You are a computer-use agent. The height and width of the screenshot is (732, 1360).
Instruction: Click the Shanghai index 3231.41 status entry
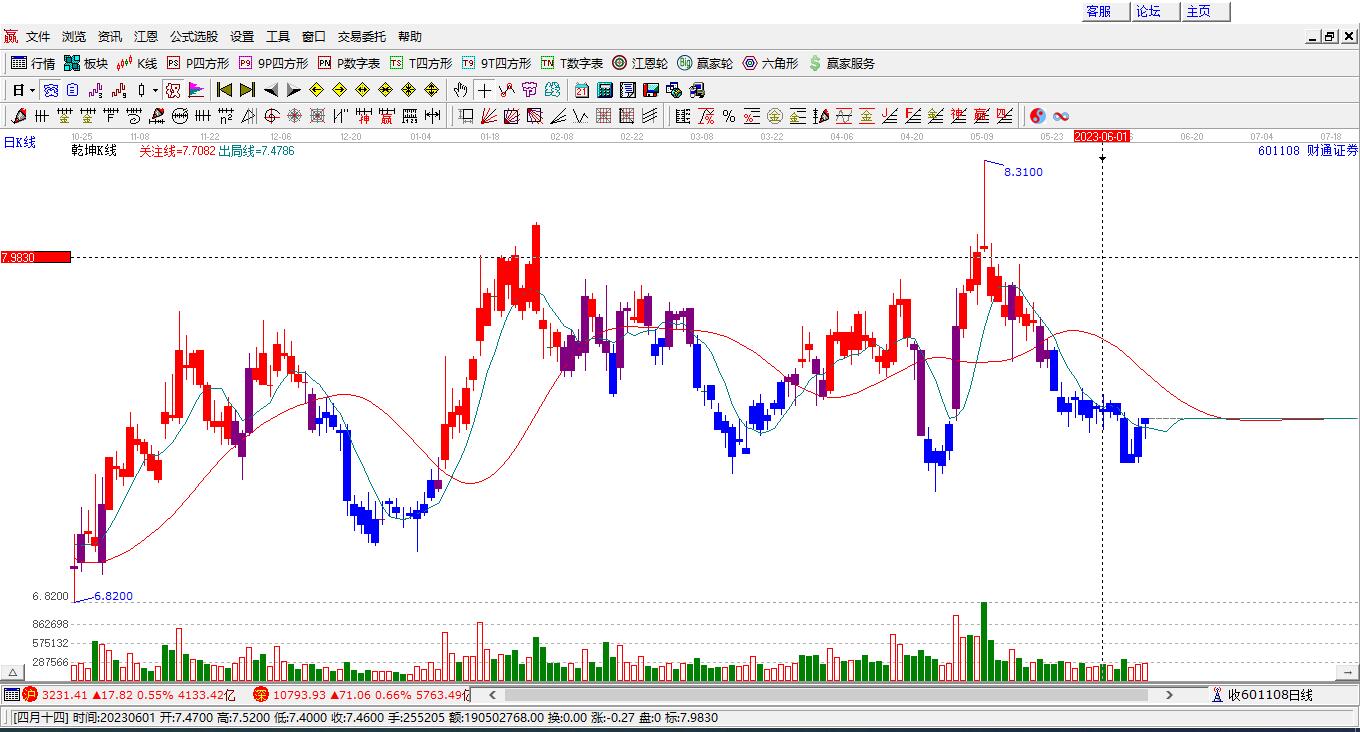pos(129,695)
